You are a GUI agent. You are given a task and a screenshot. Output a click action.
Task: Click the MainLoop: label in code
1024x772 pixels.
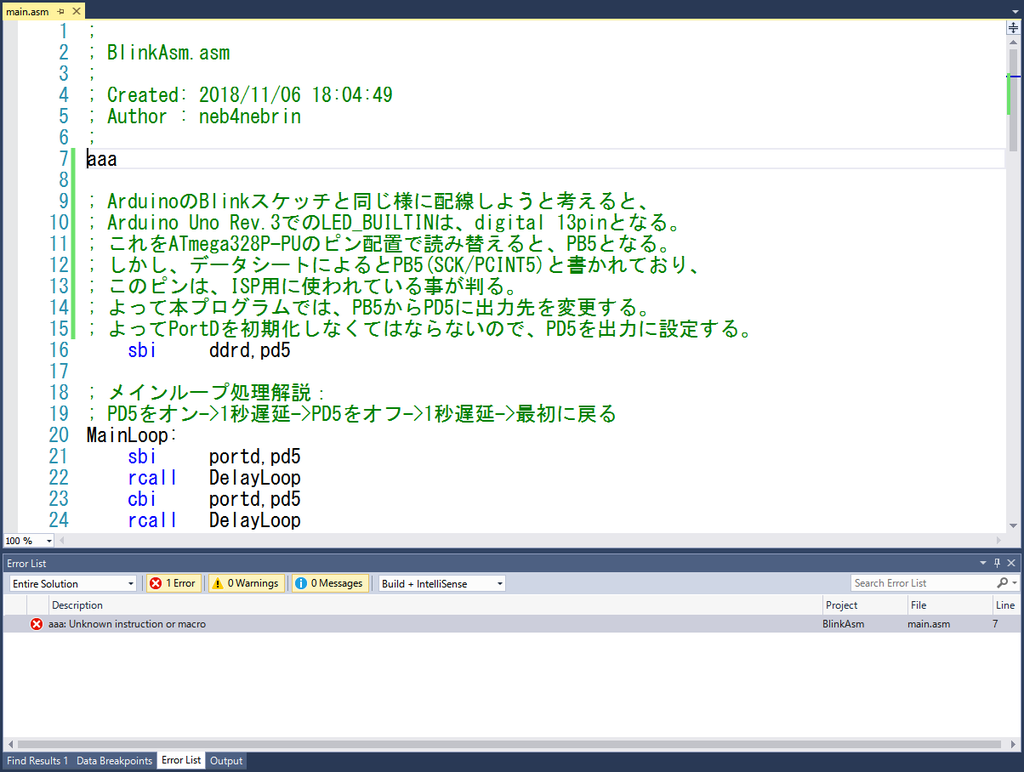pos(131,435)
